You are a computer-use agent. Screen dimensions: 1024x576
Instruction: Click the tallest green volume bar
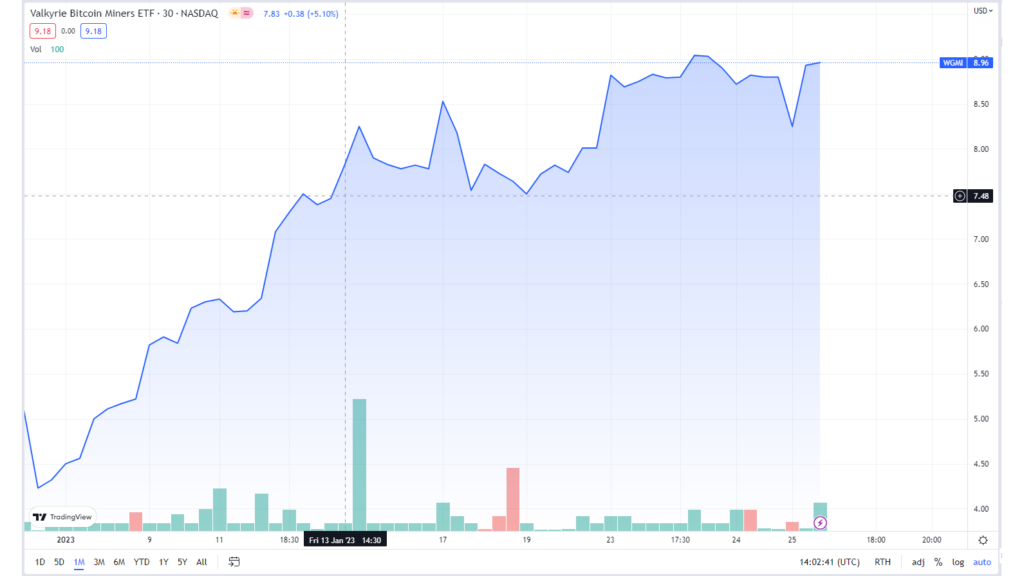point(359,464)
